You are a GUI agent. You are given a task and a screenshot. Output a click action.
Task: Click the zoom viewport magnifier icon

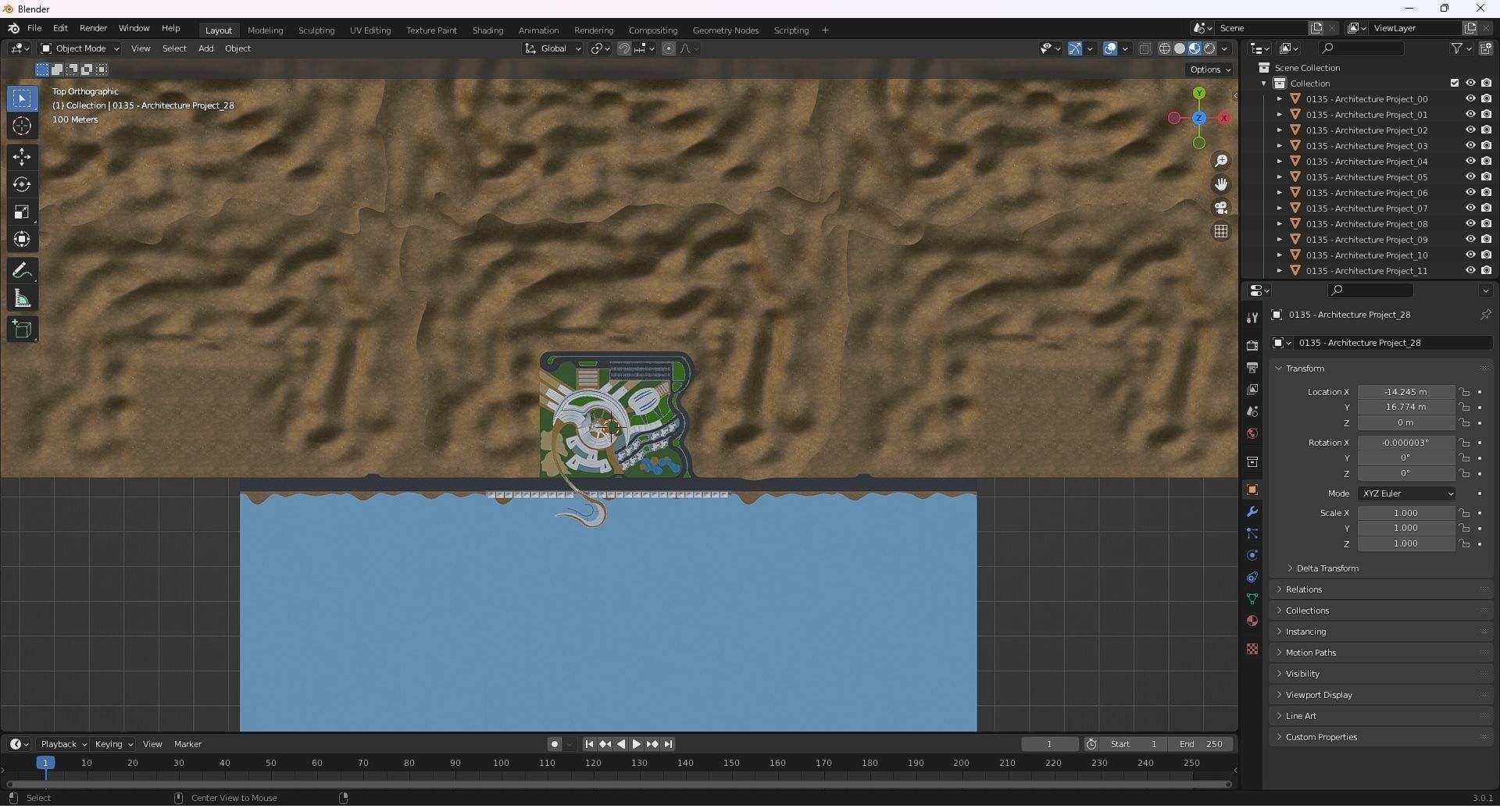(1221, 161)
